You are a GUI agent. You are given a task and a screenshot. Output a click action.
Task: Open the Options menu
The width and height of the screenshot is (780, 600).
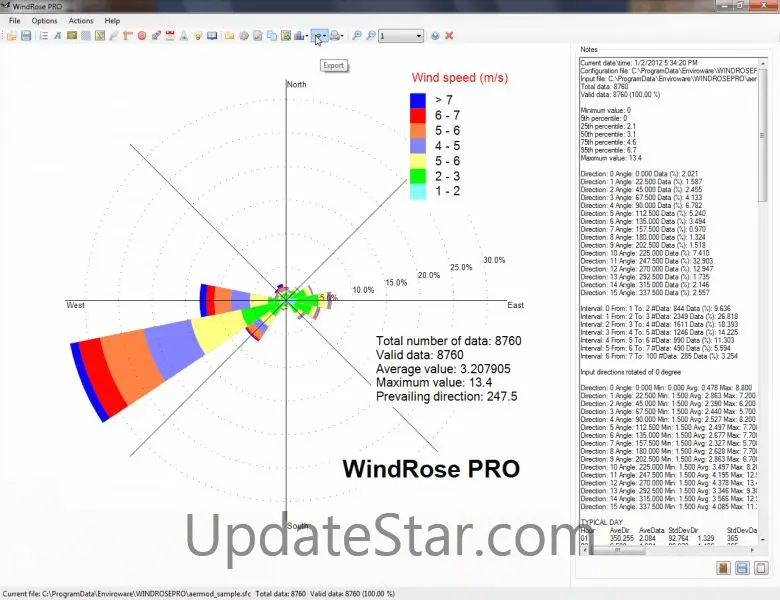(x=44, y=21)
